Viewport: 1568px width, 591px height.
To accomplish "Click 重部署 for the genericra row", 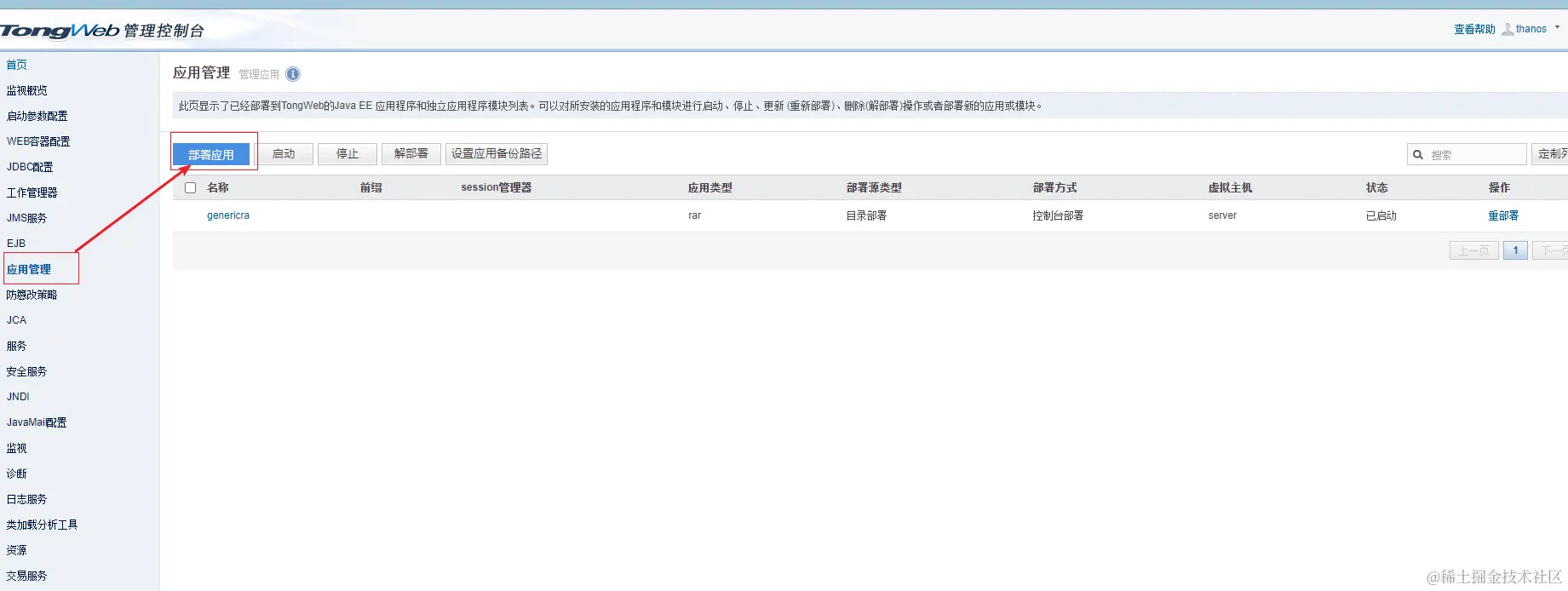I will [x=1503, y=215].
